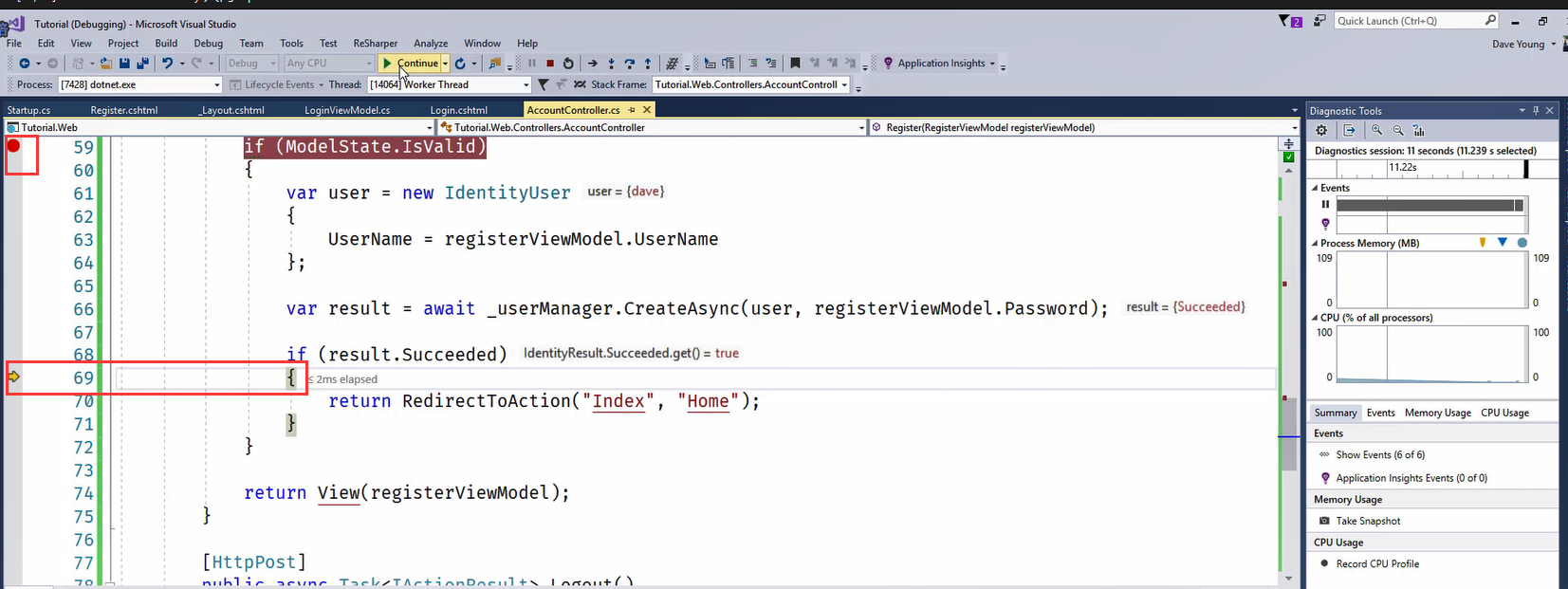Click the Browser Link refresh icon
Viewport: 1568px width, 589px height.
click(x=460, y=64)
